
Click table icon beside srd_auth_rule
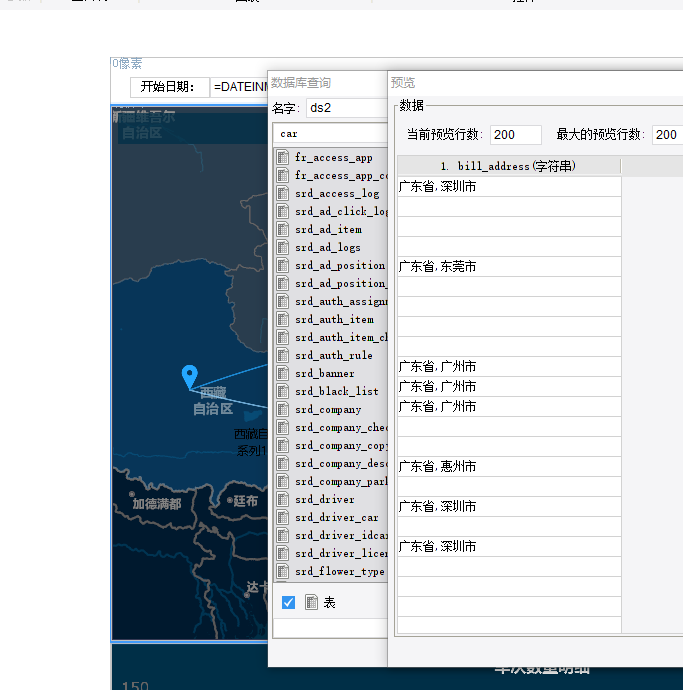[x=283, y=355]
